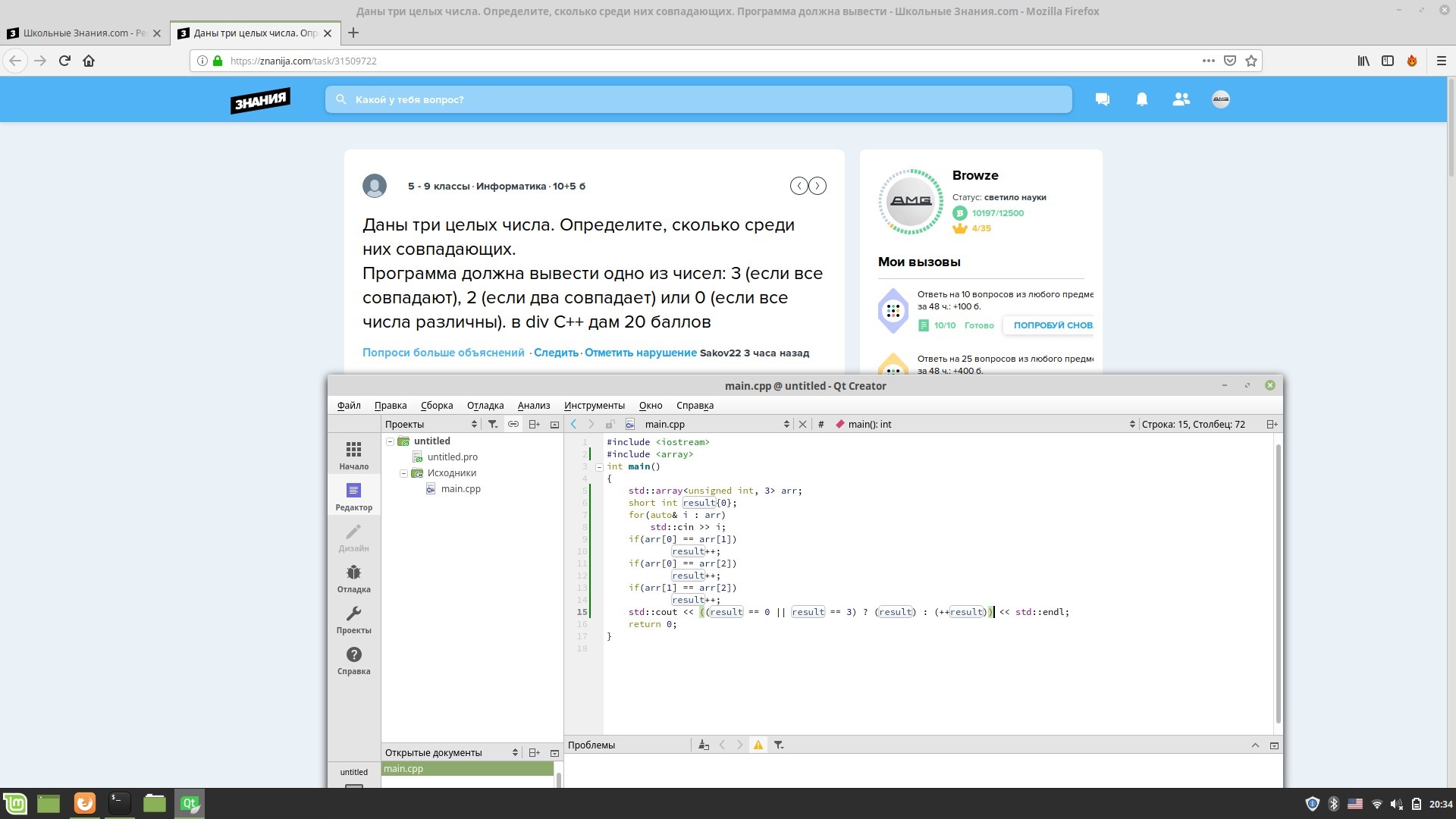Go to next question arrow
Image resolution: width=1456 pixels, height=819 pixels.
817,186
